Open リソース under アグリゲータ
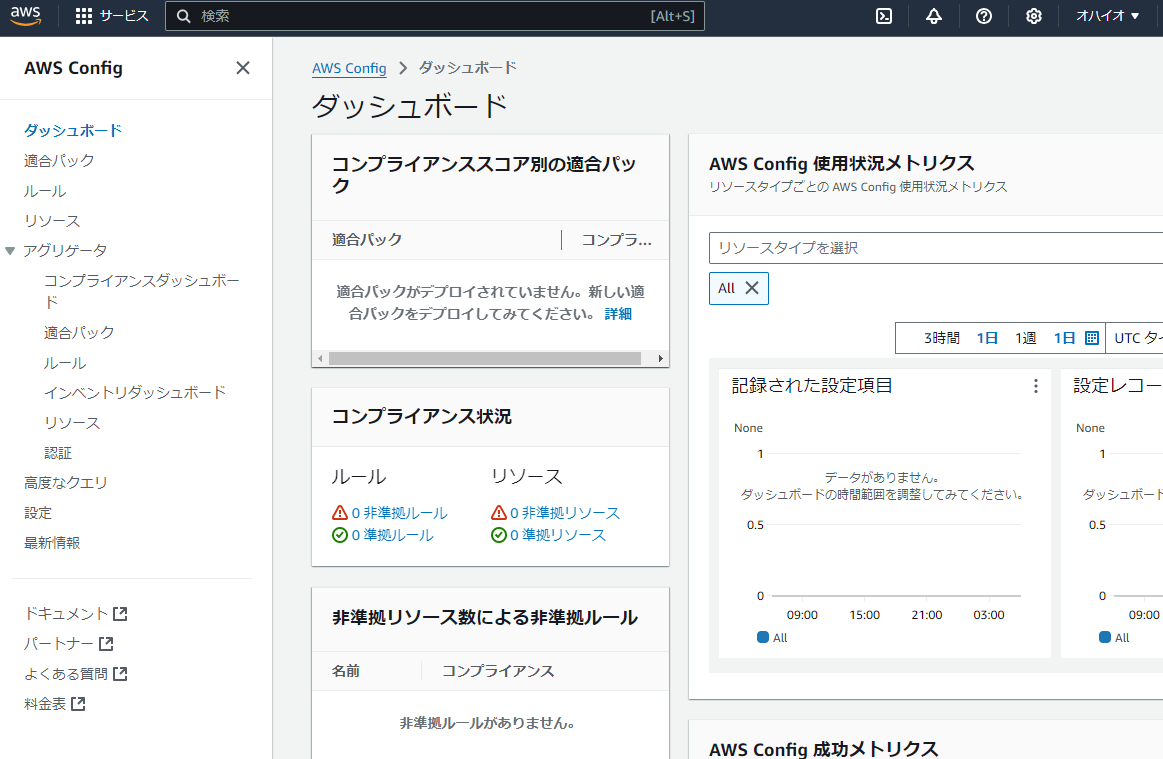The width and height of the screenshot is (1163, 759). [x=72, y=423]
